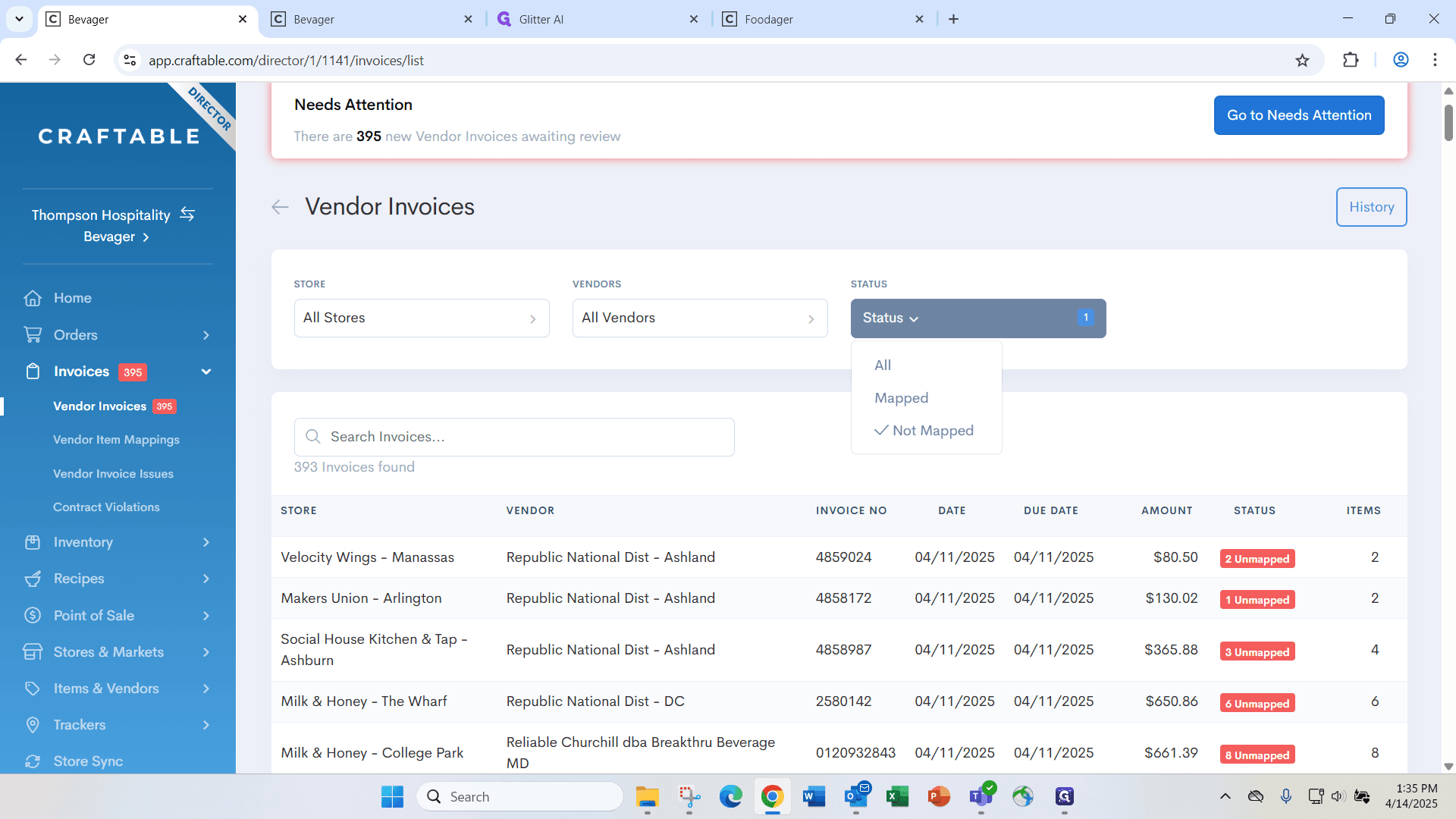Click the Stores & Markets storefront icon
This screenshot has height=819, width=1456.
33,652
